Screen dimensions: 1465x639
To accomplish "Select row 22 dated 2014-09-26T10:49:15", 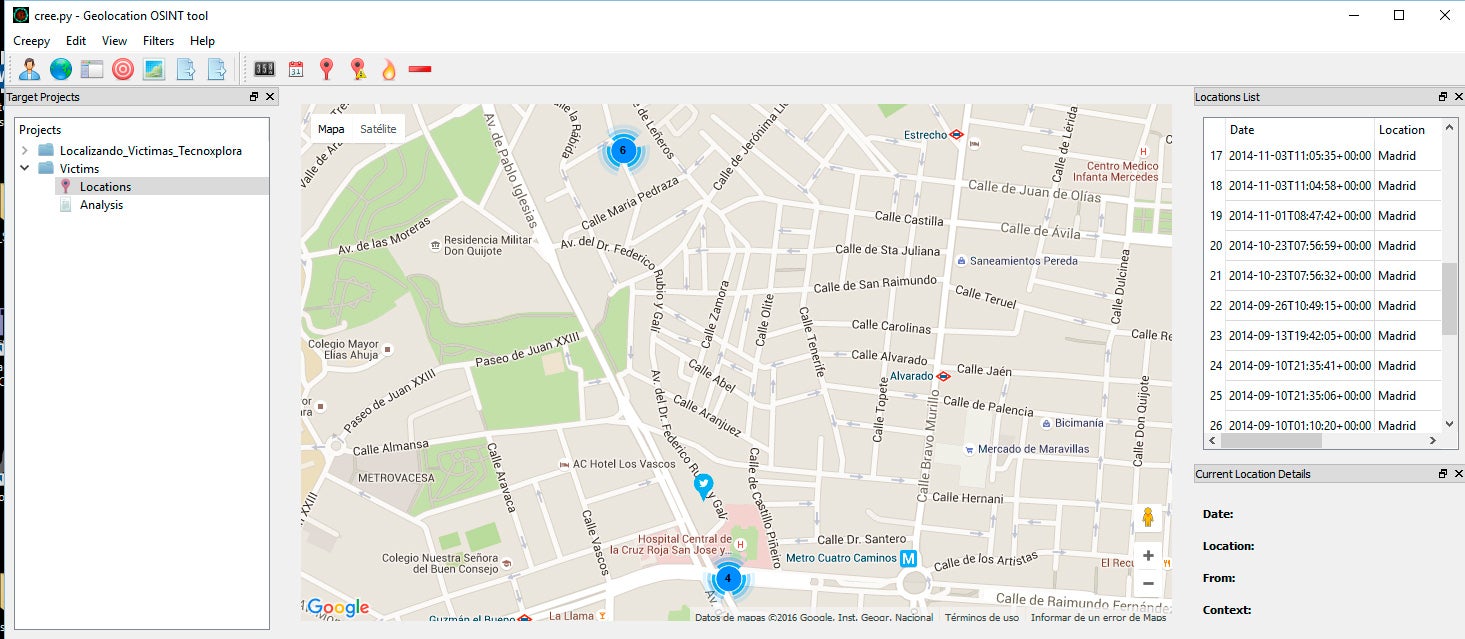I will (1323, 306).
